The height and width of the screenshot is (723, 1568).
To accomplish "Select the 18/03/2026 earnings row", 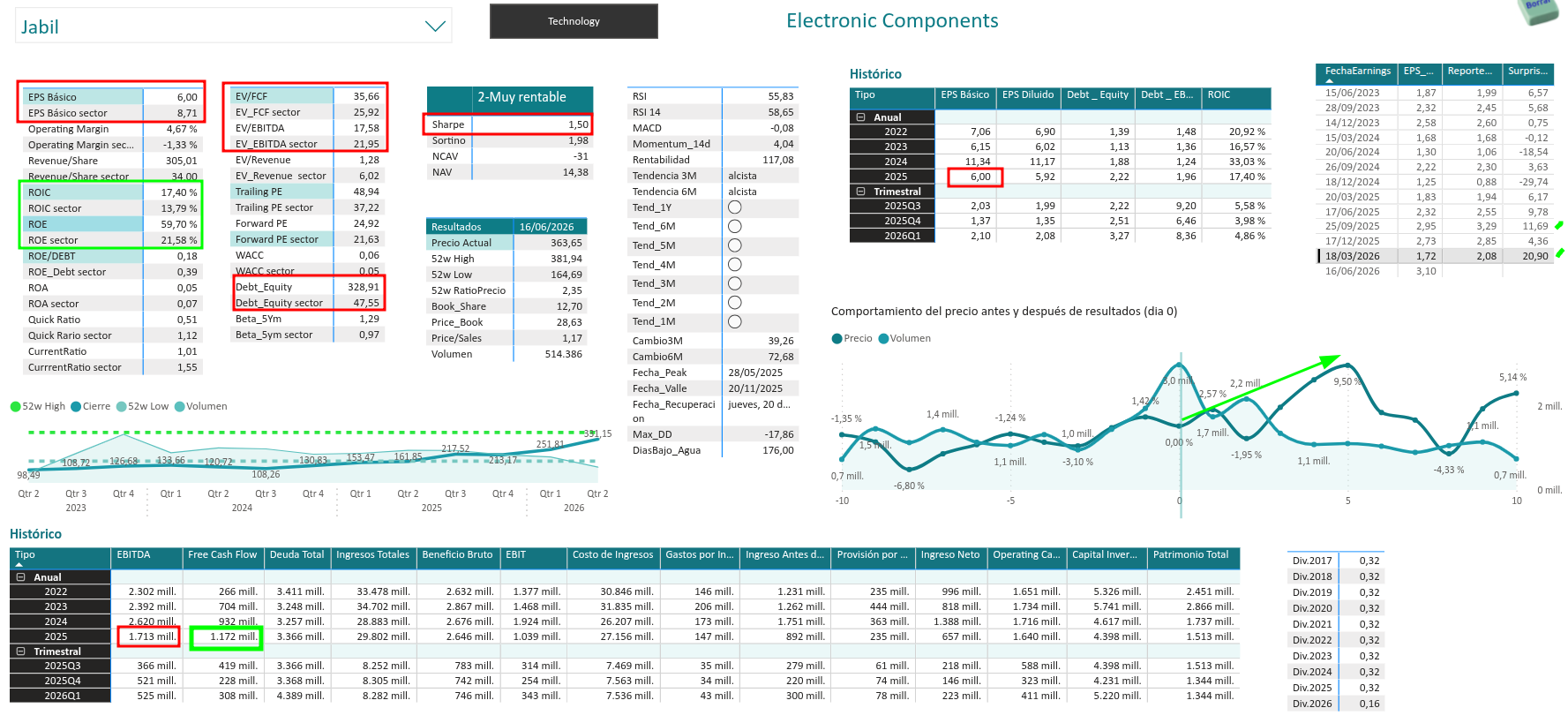I will click(1435, 257).
